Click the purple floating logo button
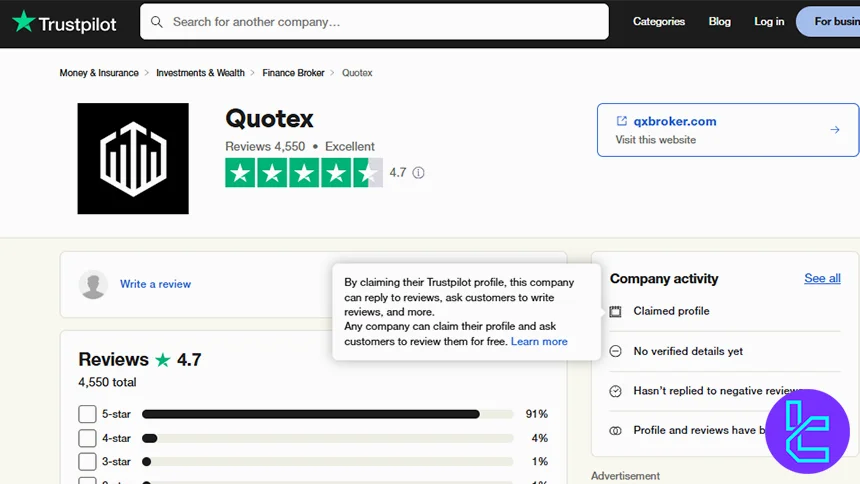Image resolution: width=860 pixels, height=484 pixels. [807, 431]
